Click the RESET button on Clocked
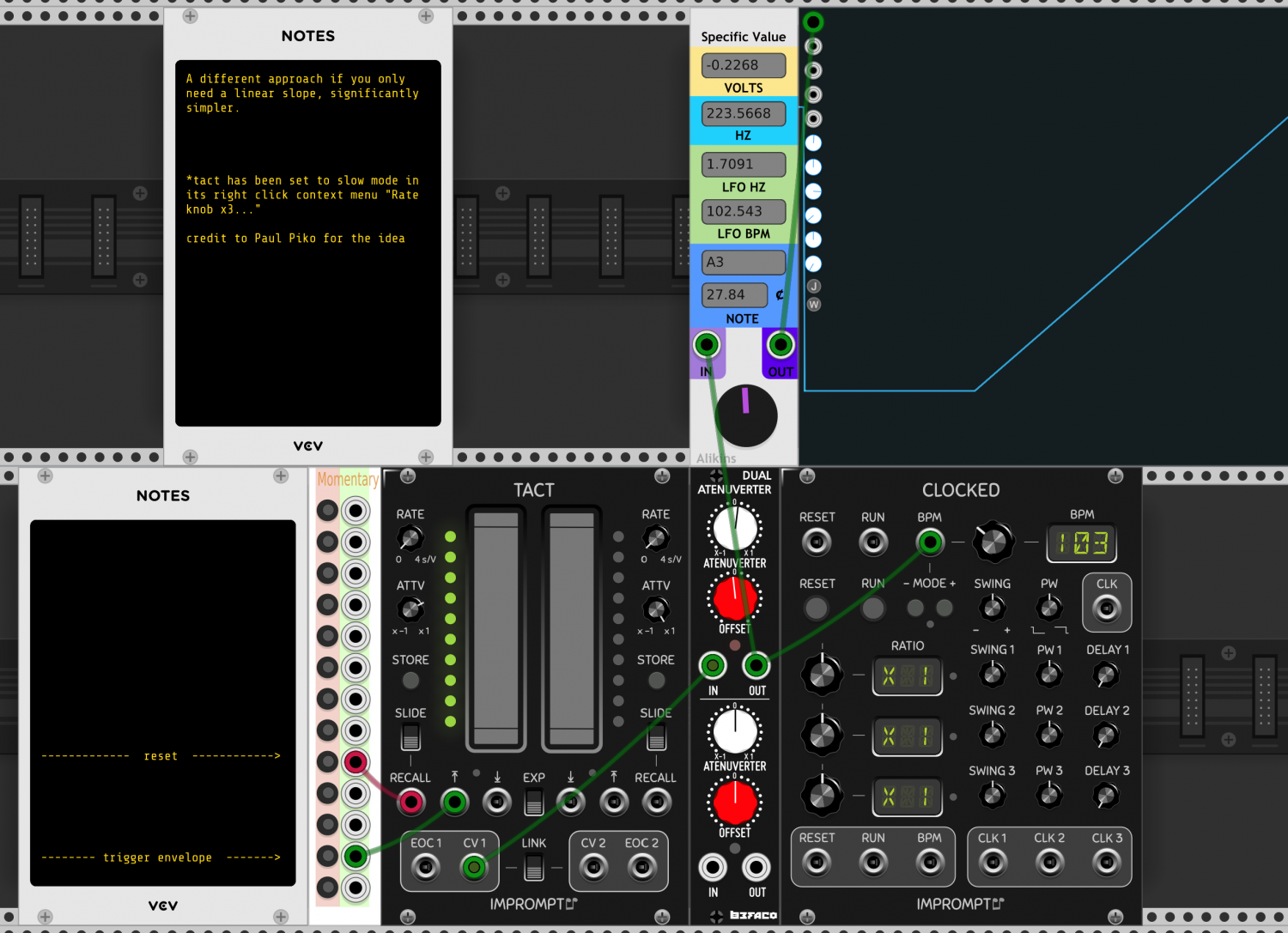The image size is (1288, 933). (817, 609)
